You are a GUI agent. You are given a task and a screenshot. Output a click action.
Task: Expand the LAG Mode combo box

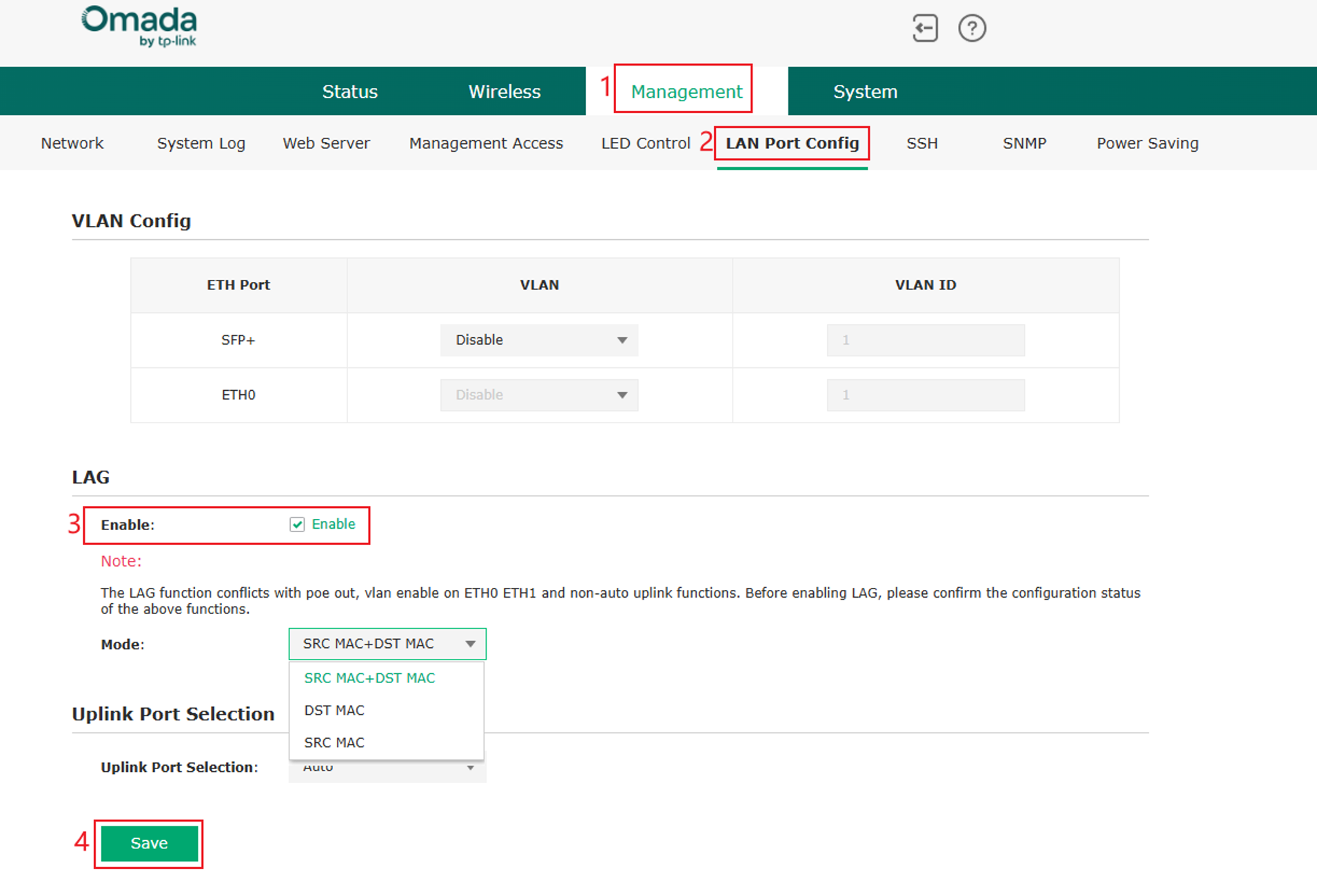point(387,644)
